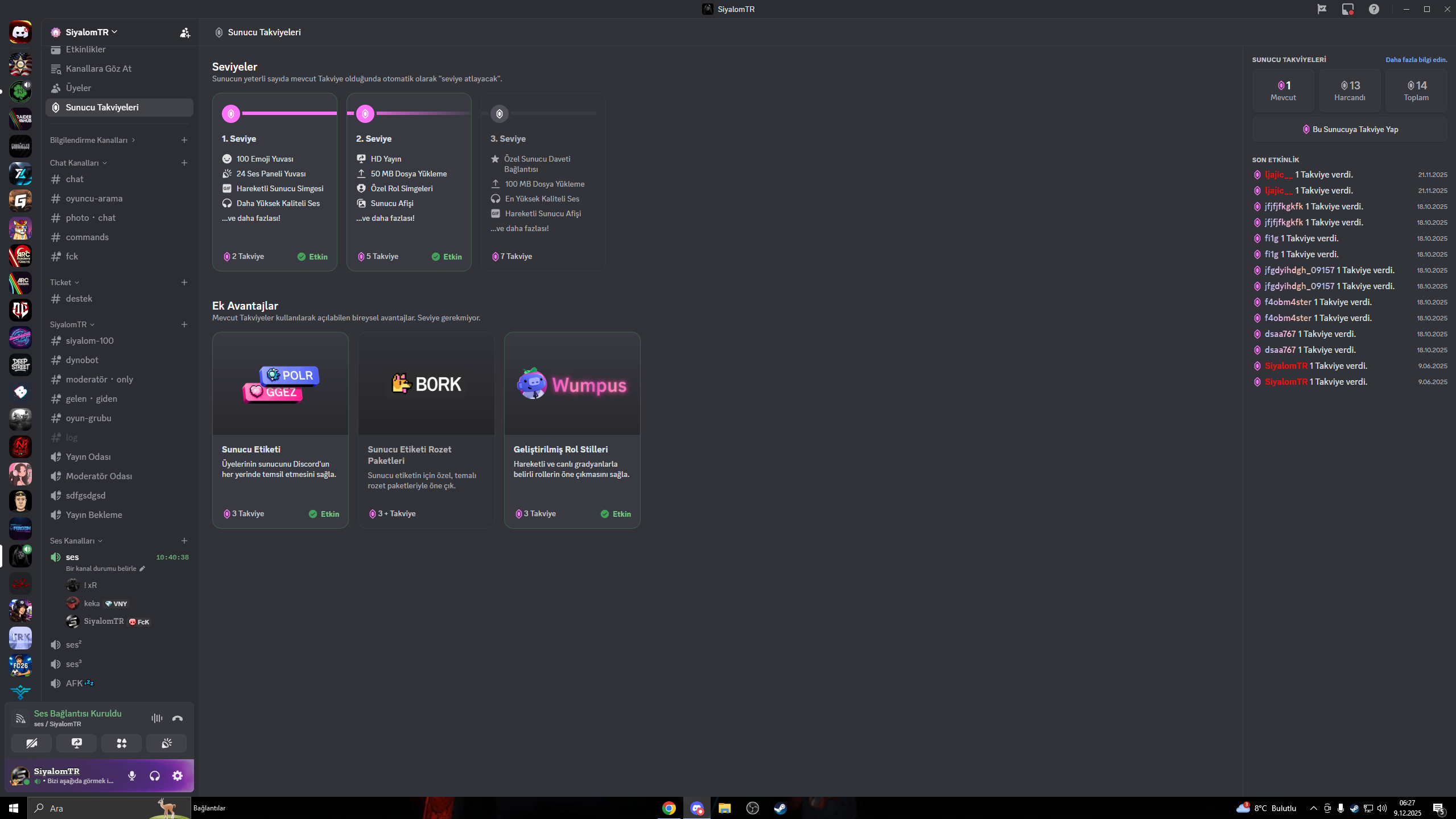Collapse the SiyalomTR channel category

72,324
